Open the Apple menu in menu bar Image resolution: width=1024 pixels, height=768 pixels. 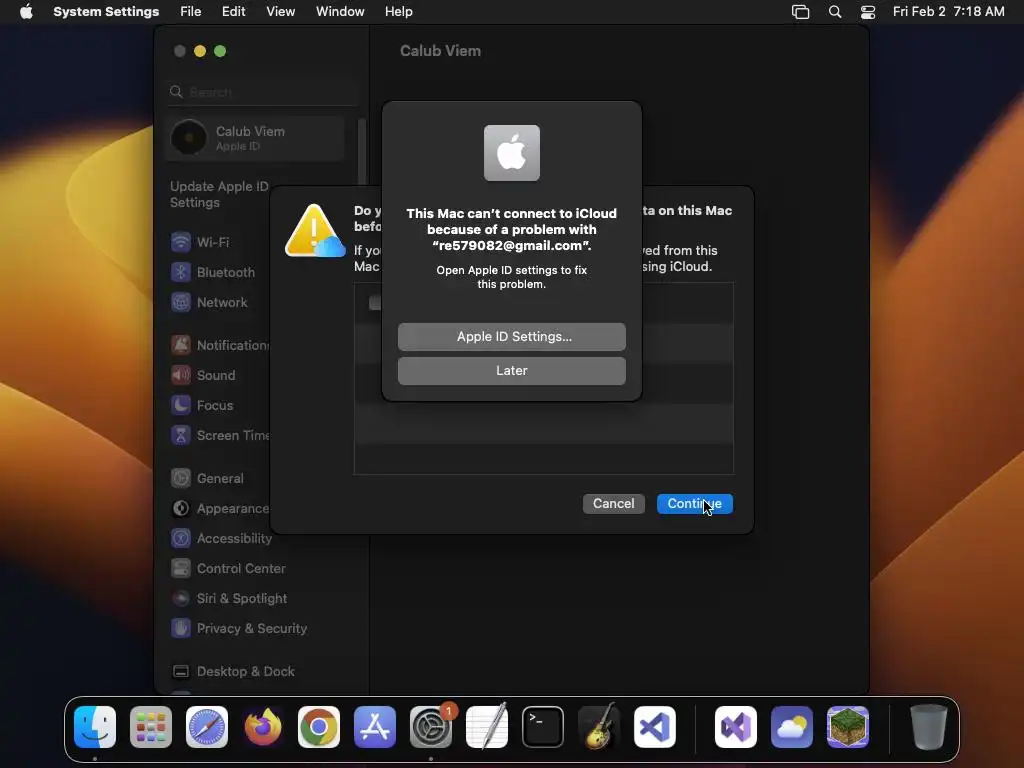coord(26,12)
